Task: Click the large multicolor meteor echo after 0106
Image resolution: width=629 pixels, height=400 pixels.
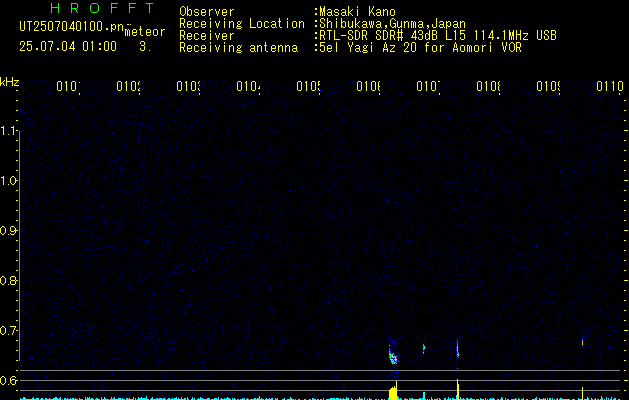Action: click(x=393, y=355)
